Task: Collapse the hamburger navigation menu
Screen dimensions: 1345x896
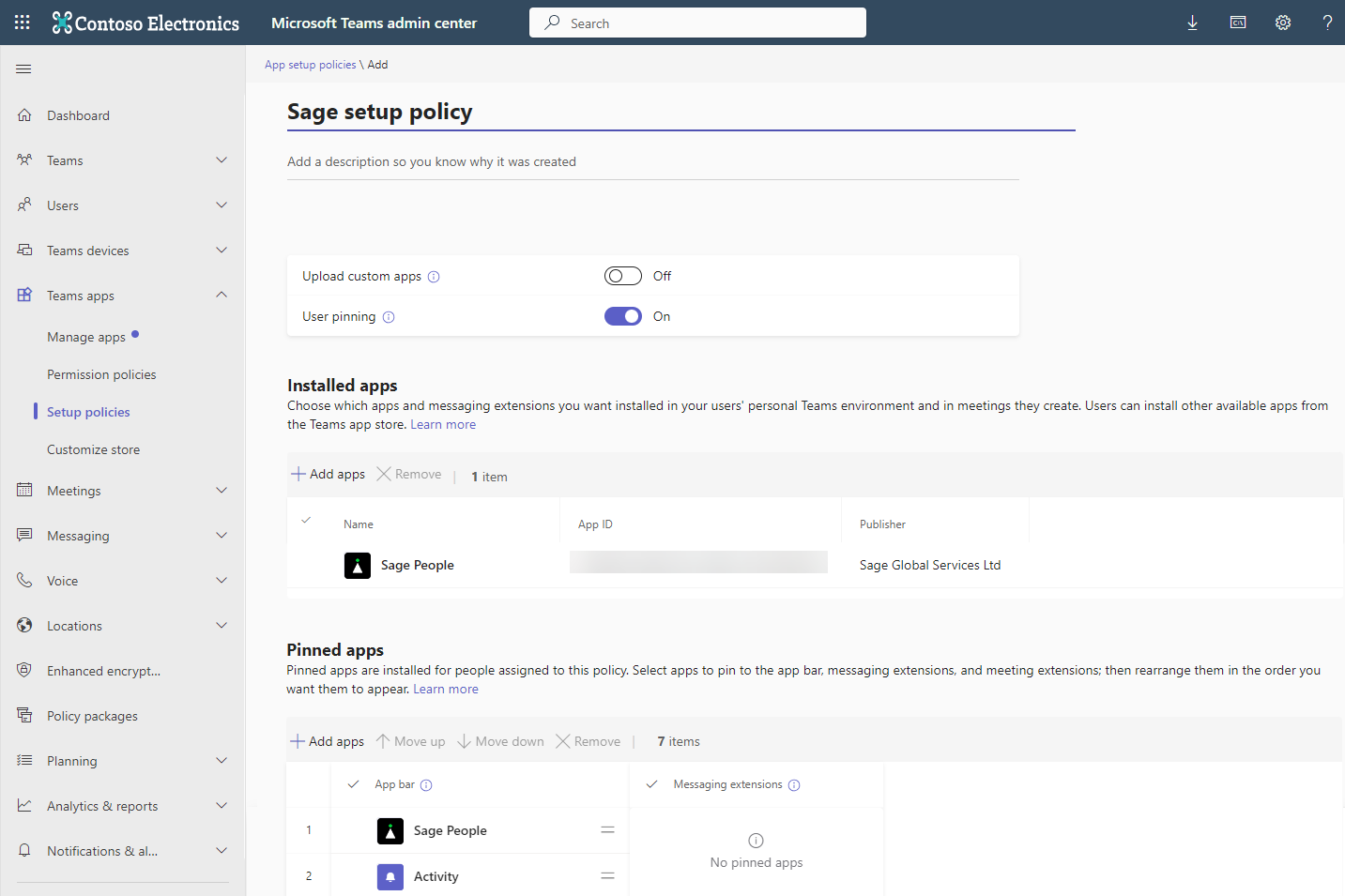Action: [x=24, y=68]
